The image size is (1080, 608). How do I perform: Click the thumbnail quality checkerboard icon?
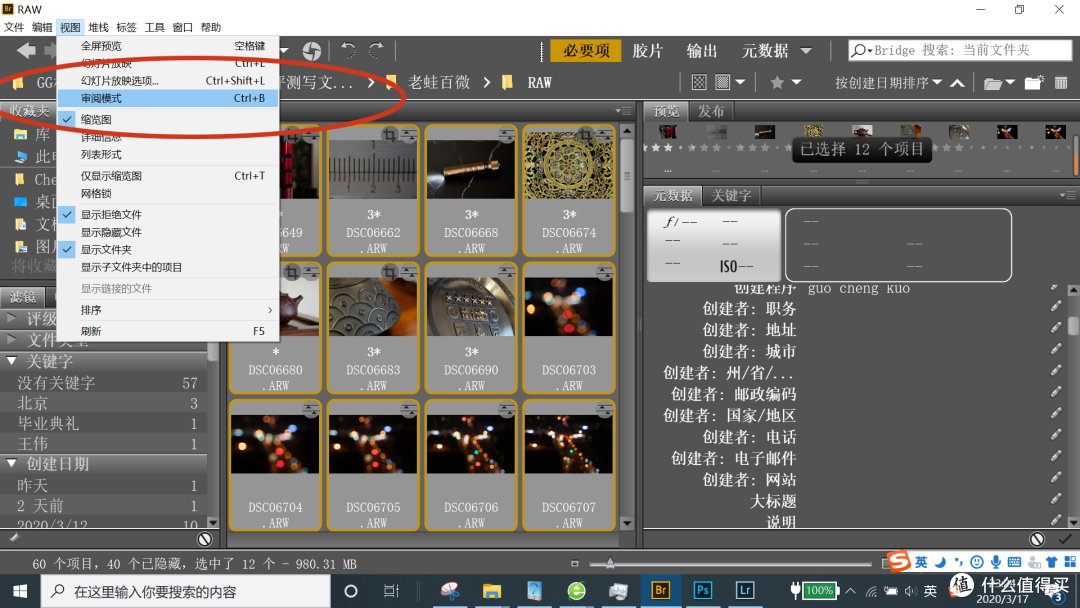(x=699, y=83)
